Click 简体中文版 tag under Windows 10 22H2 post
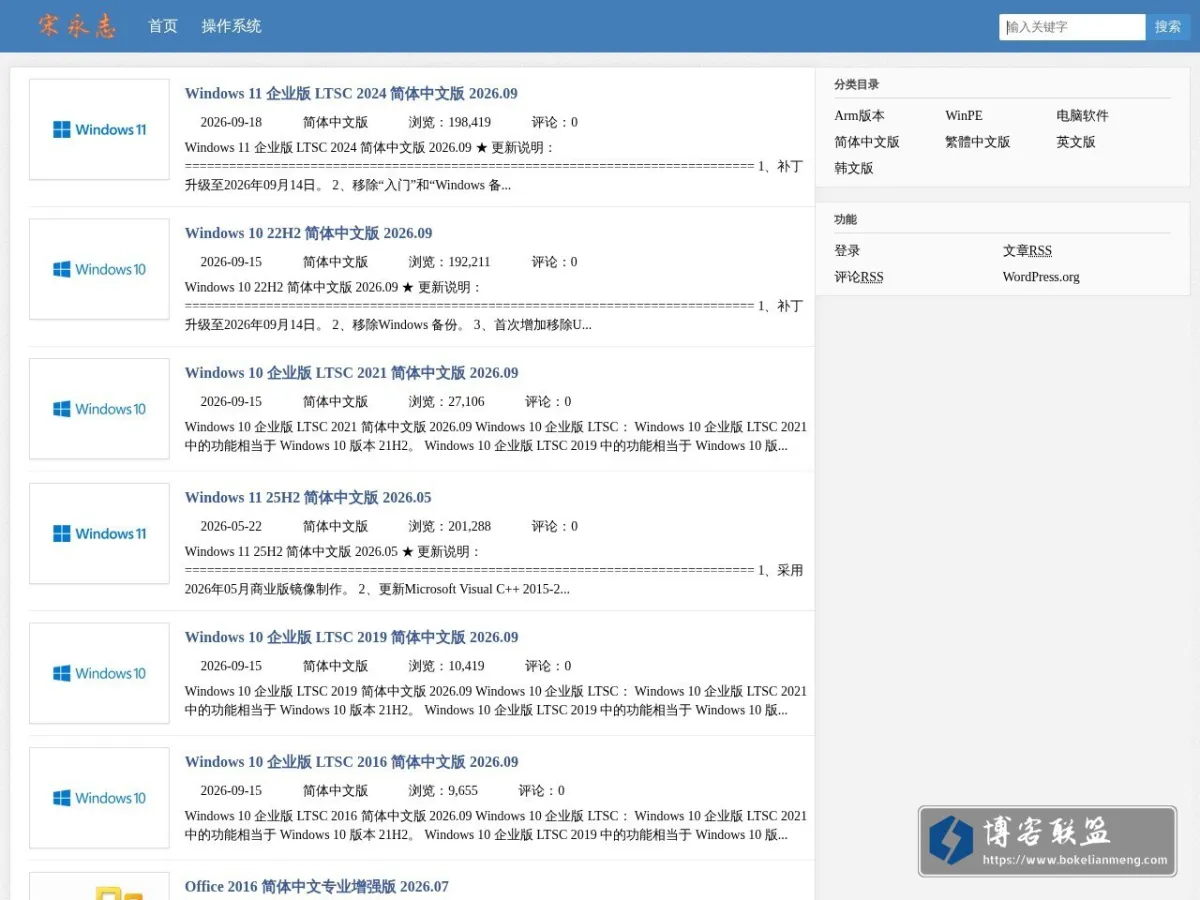1200x900 pixels. [x=336, y=262]
